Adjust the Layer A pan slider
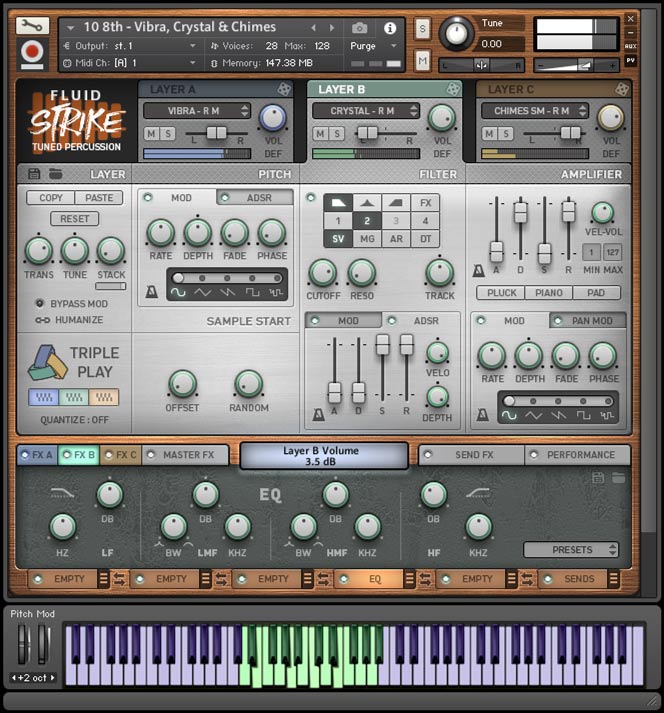 pos(216,133)
